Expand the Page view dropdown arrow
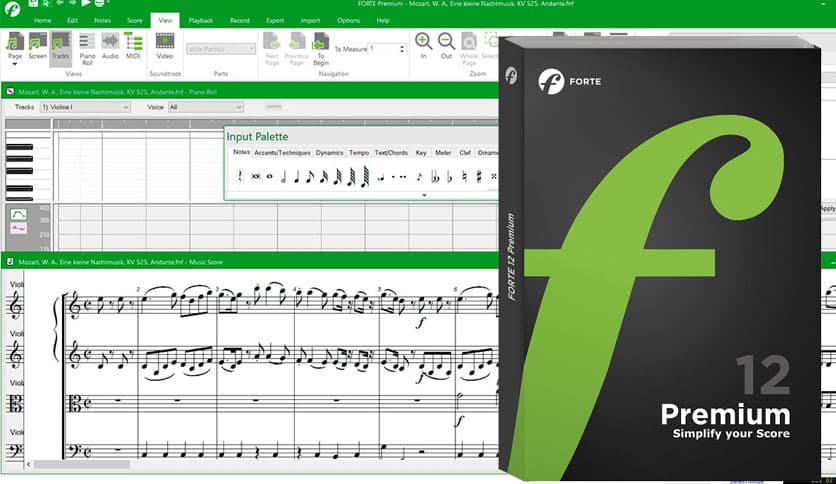 click(x=15, y=64)
